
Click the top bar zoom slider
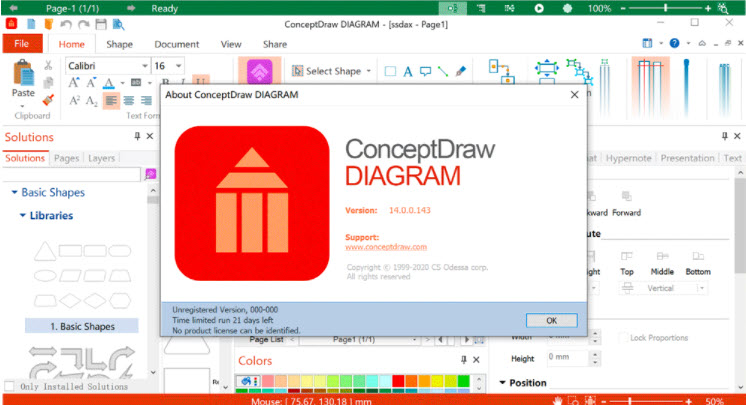[x=665, y=8]
